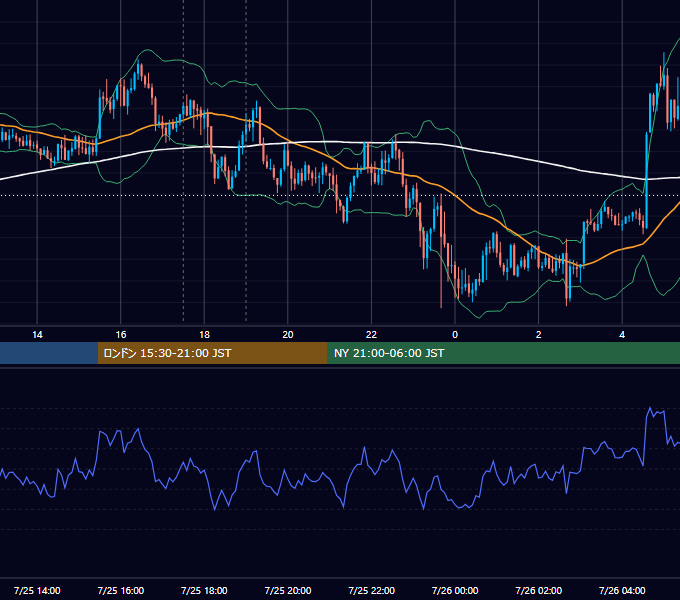Click hour label 14 on price chart axis
The height and width of the screenshot is (600, 680).
point(37,335)
